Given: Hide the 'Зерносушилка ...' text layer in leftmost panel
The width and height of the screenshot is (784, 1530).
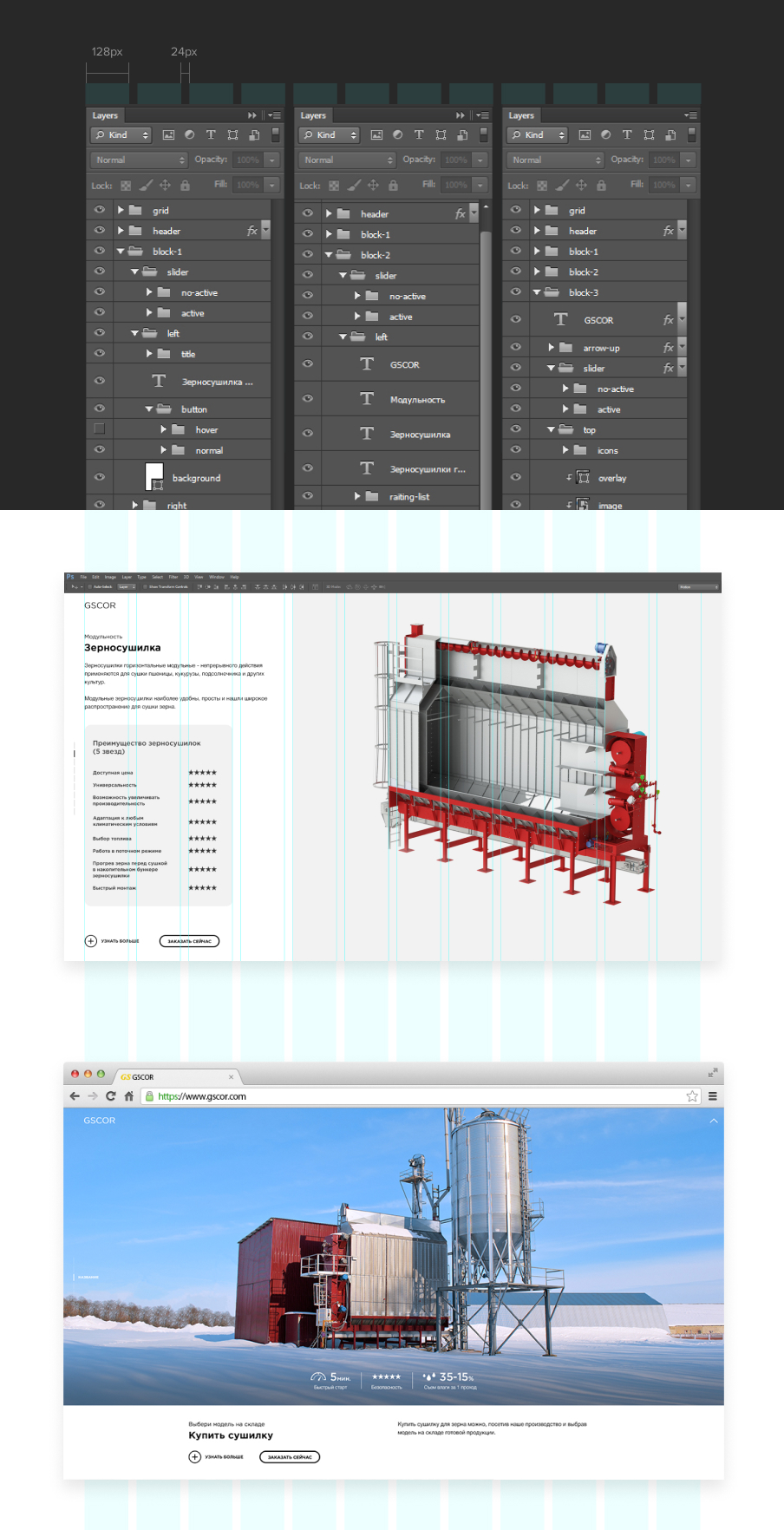Looking at the screenshot, I should click(x=100, y=381).
